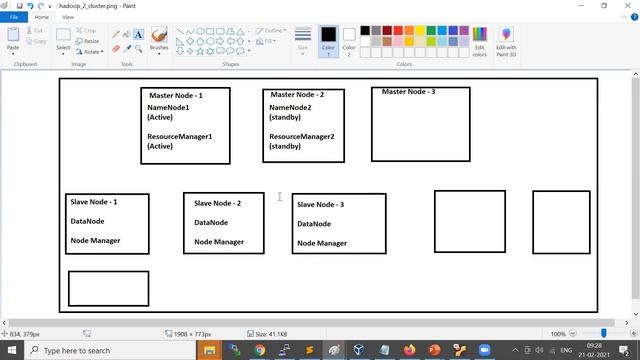Expand the Shapes gallery more arrow
The height and width of the screenshot is (360, 640).
[249, 51]
